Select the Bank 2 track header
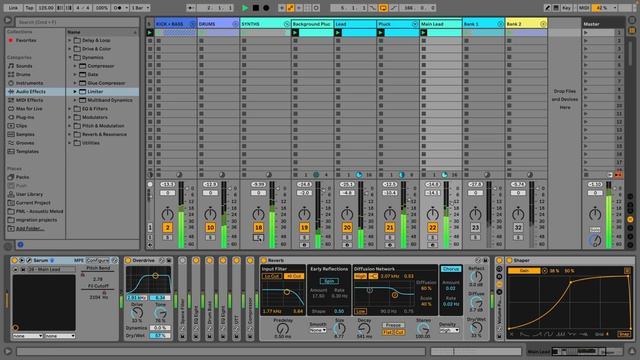Screen dimensions: 640x360 coord(526,24)
